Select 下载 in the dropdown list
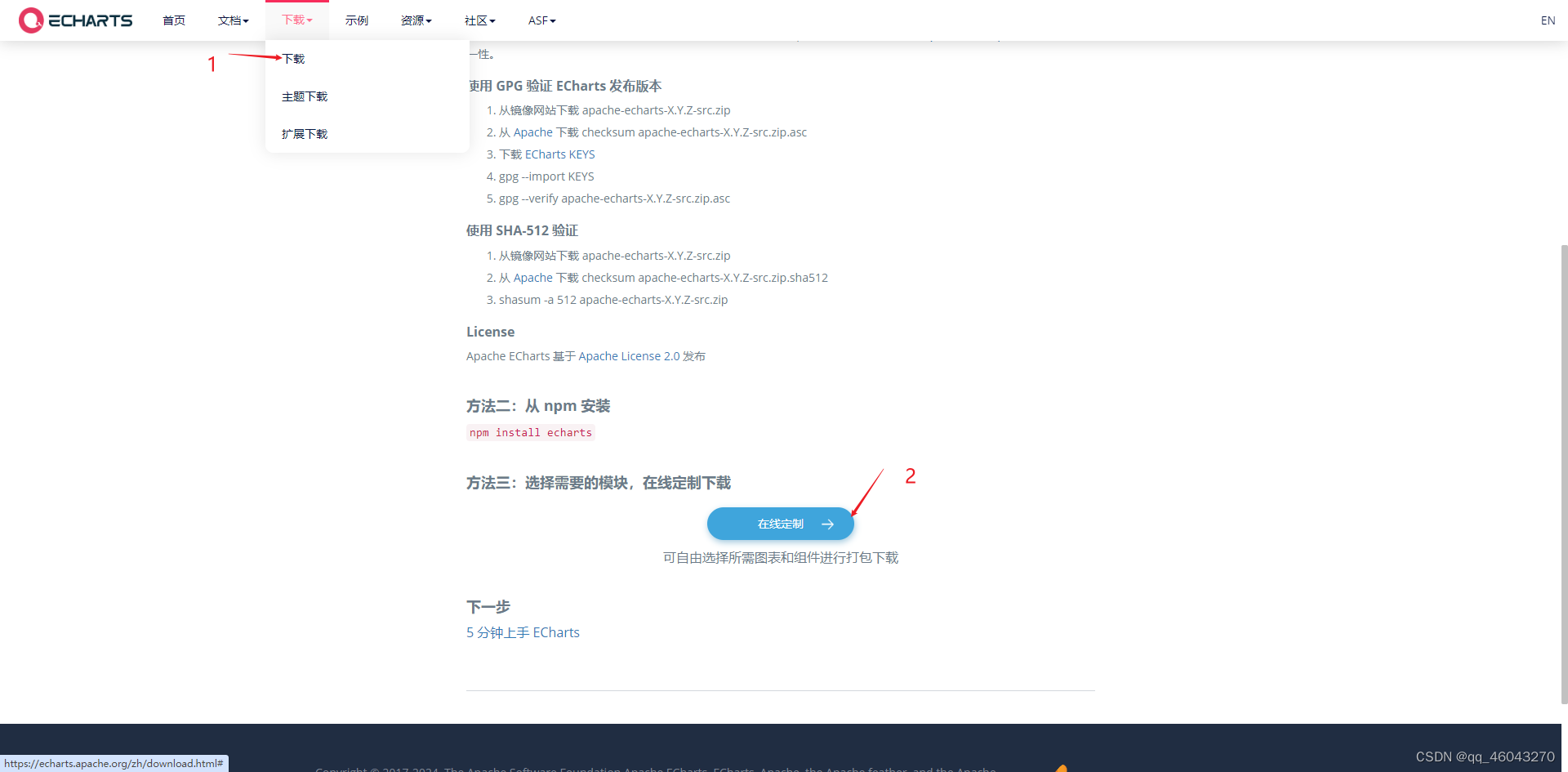 coord(293,59)
